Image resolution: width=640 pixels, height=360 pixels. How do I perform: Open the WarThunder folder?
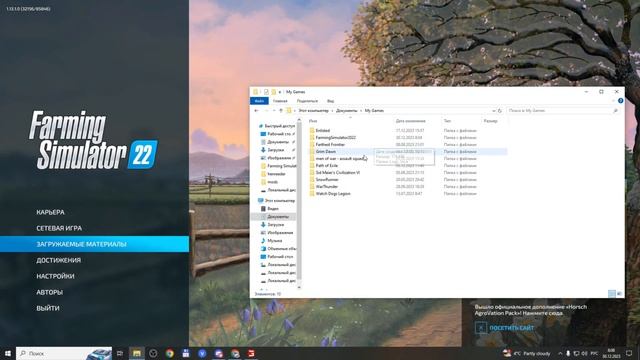click(x=327, y=187)
